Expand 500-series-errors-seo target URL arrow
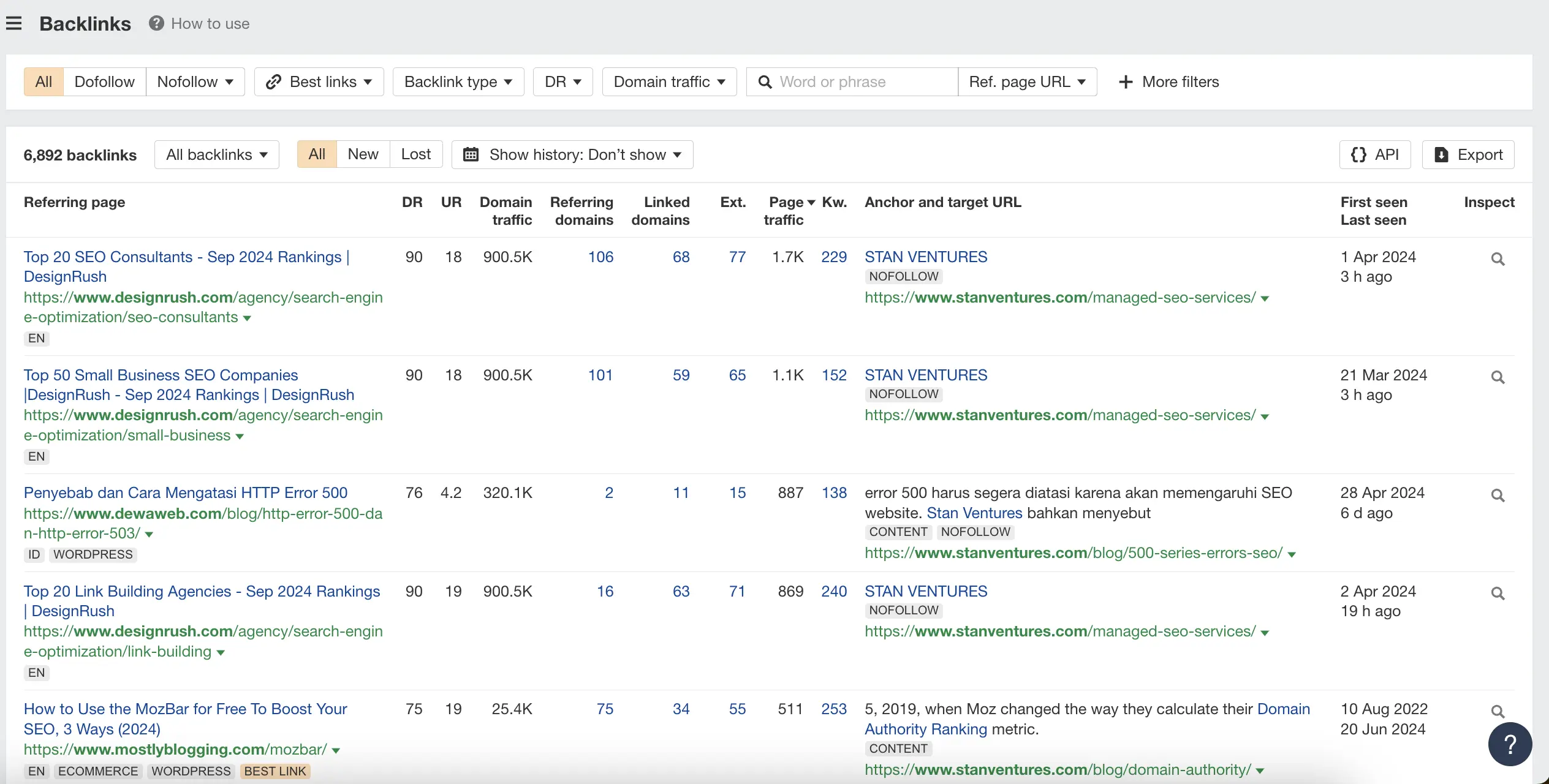The height and width of the screenshot is (784, 1549). tap(1292, 554)
